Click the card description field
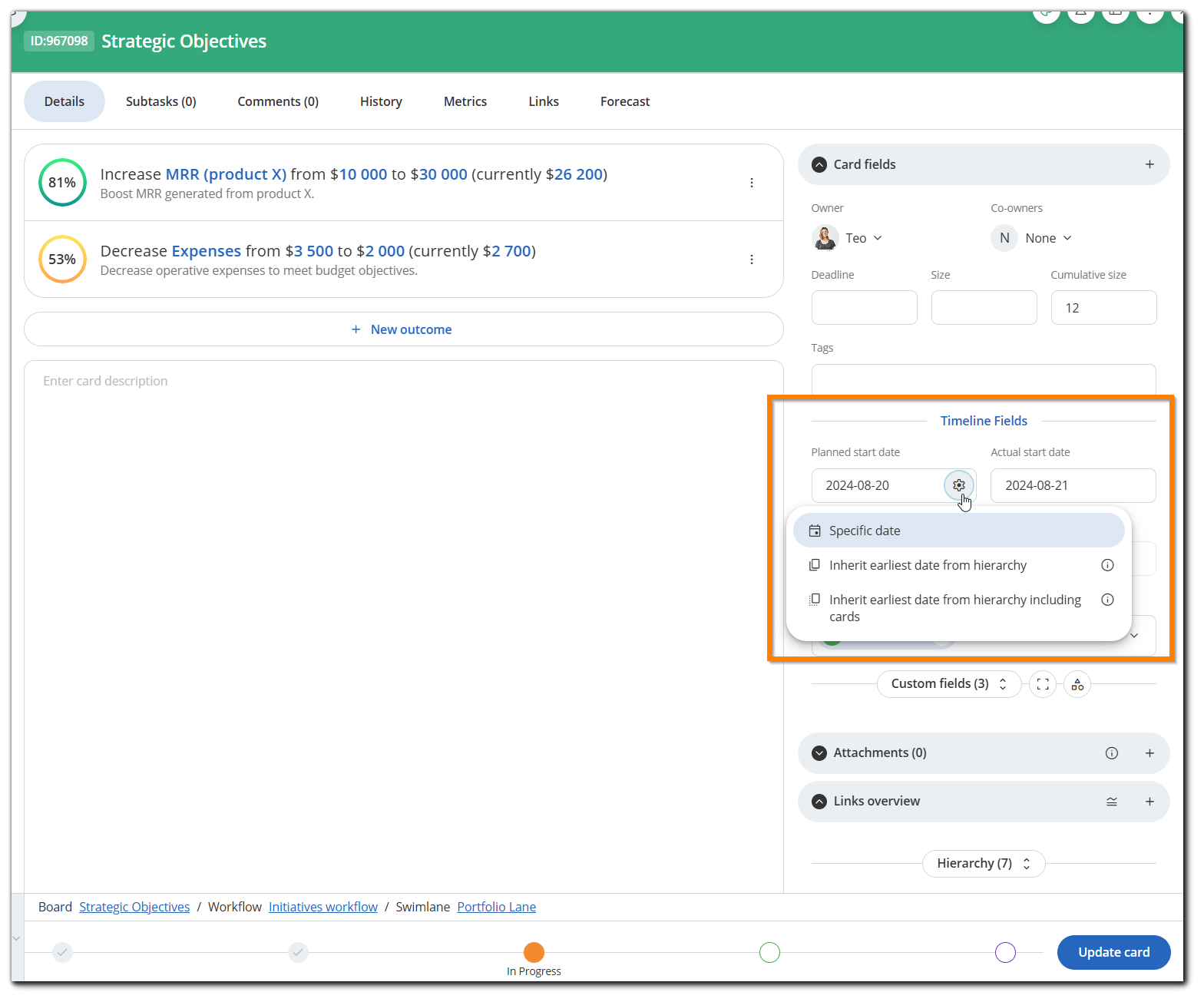This screenshot has width=1204, height=1002. 404,626
